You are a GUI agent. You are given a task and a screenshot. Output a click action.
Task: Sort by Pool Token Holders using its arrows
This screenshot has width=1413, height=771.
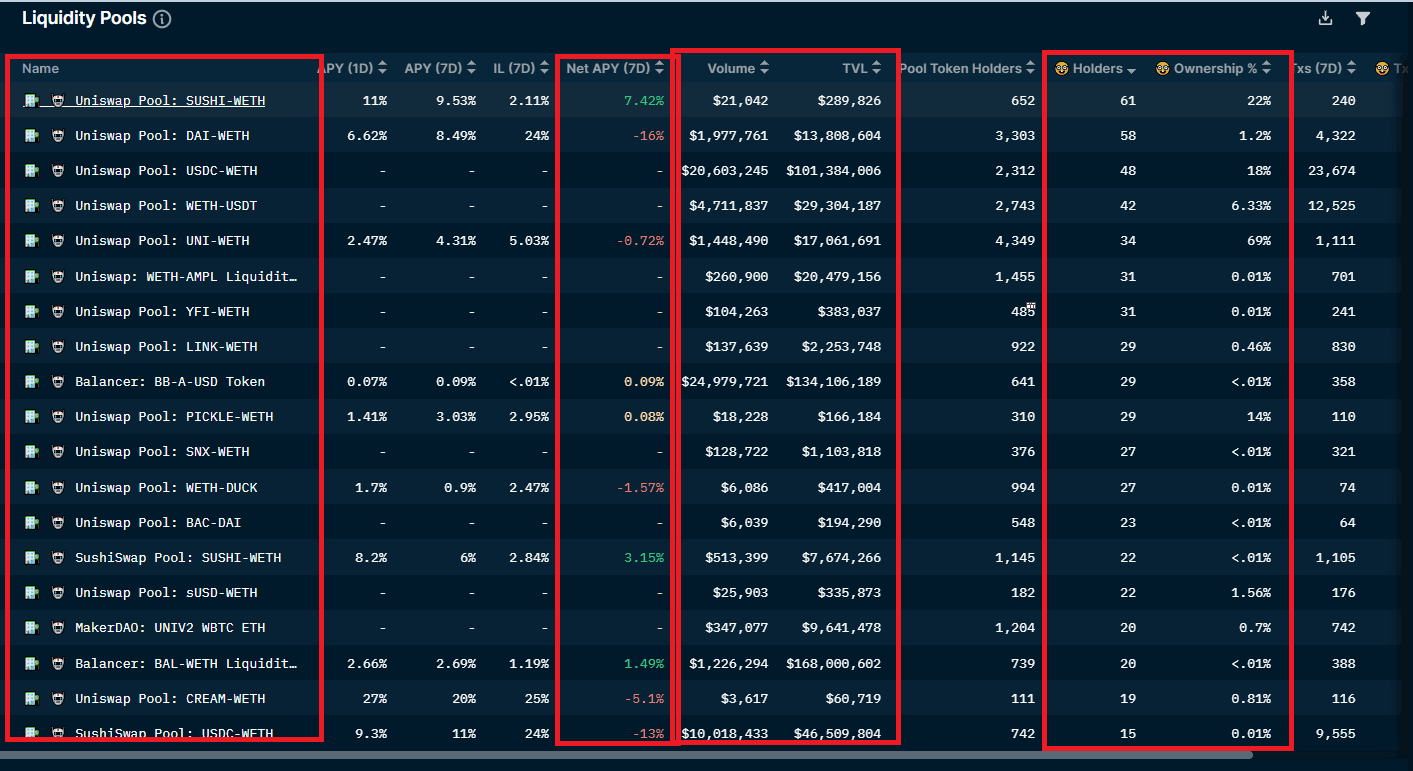click(x=1031, y=69)
